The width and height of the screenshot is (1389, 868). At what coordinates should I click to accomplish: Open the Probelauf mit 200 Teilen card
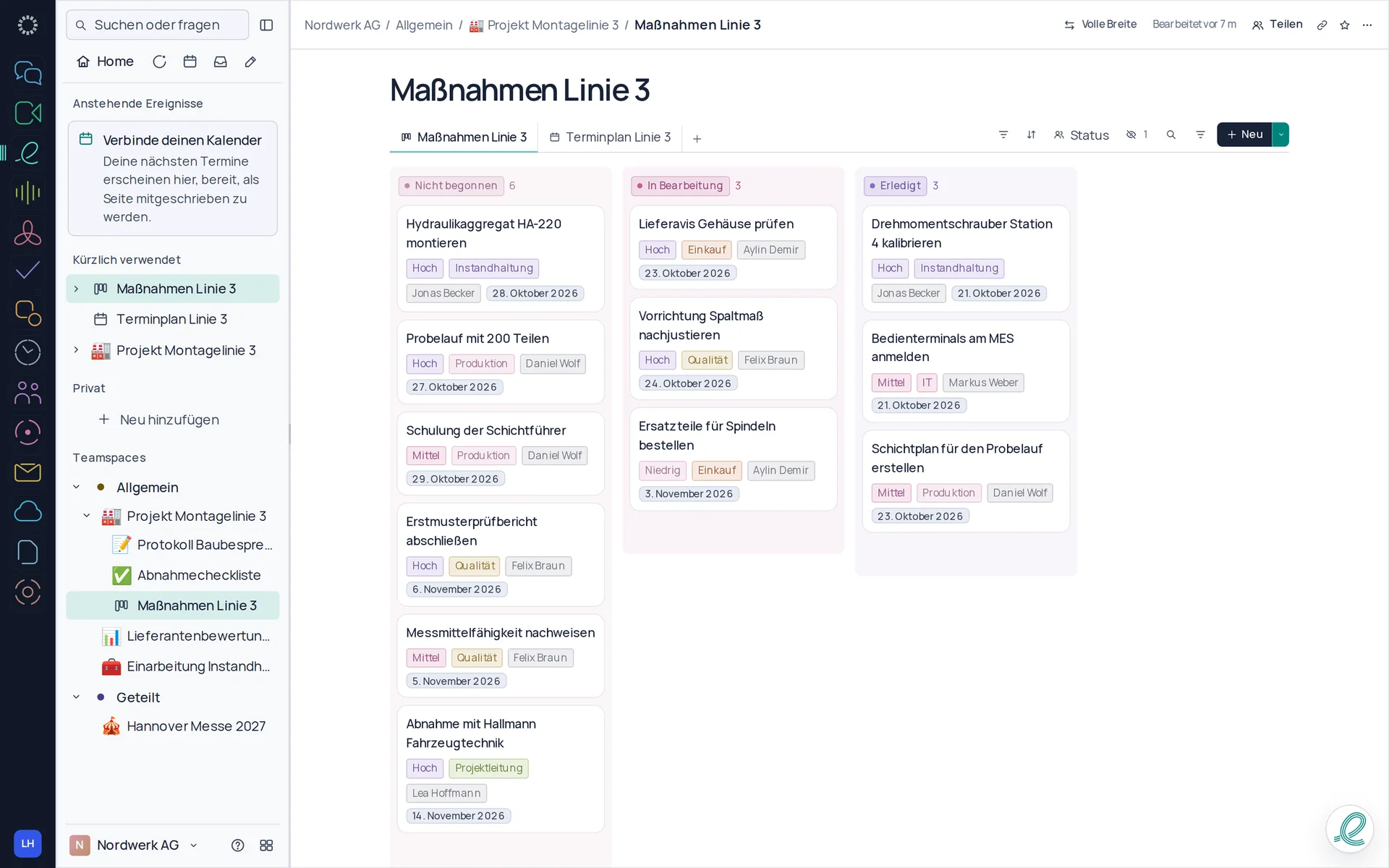pyautogui.click(x=501, y=362)
